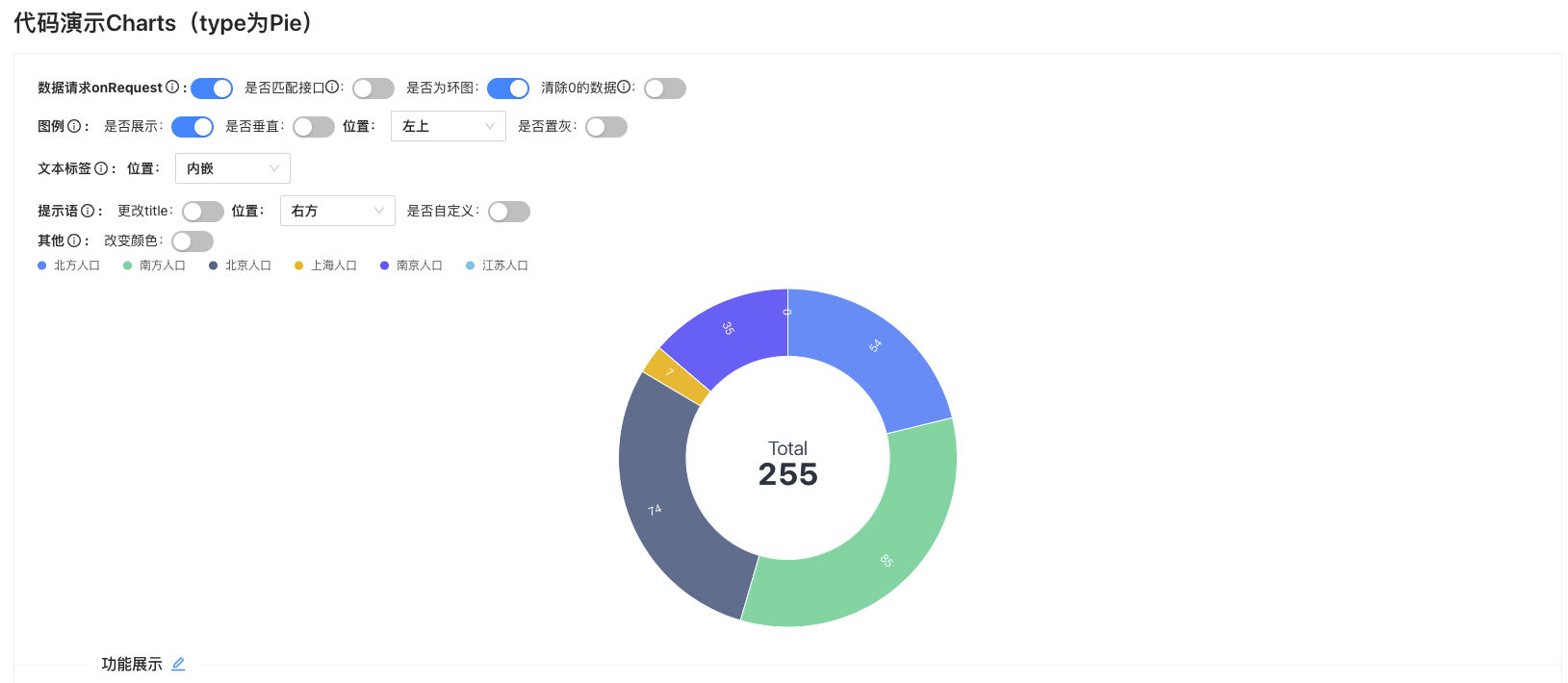
Task: Click info icon beside 是否匹配接口
Action: [x=332, y=87]
